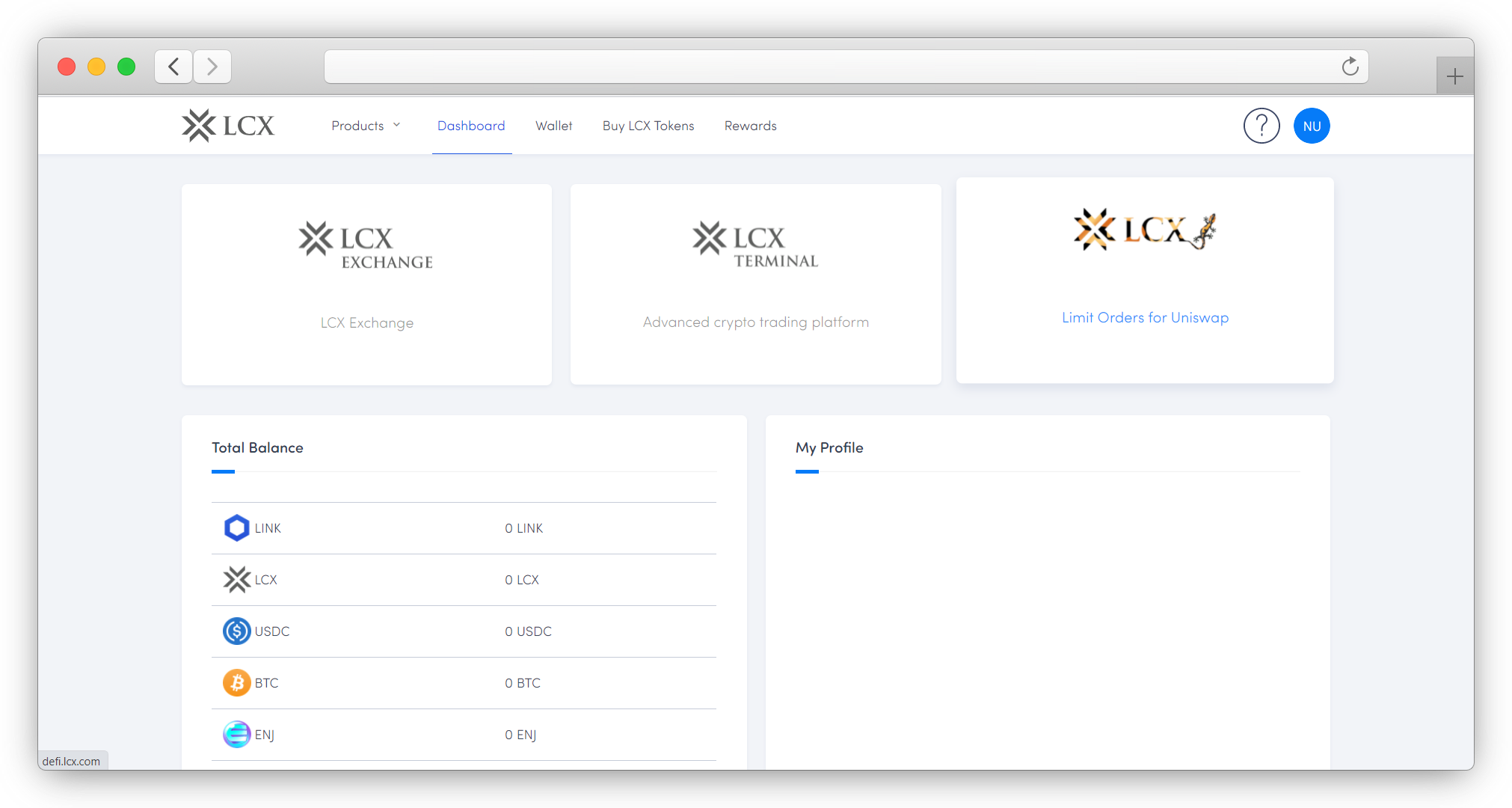Image resolution: width=1512 pixels, height=808 pixels.
Task: Click the LCX DeFi lizard logo
Action: click(x=1145, y=230)
